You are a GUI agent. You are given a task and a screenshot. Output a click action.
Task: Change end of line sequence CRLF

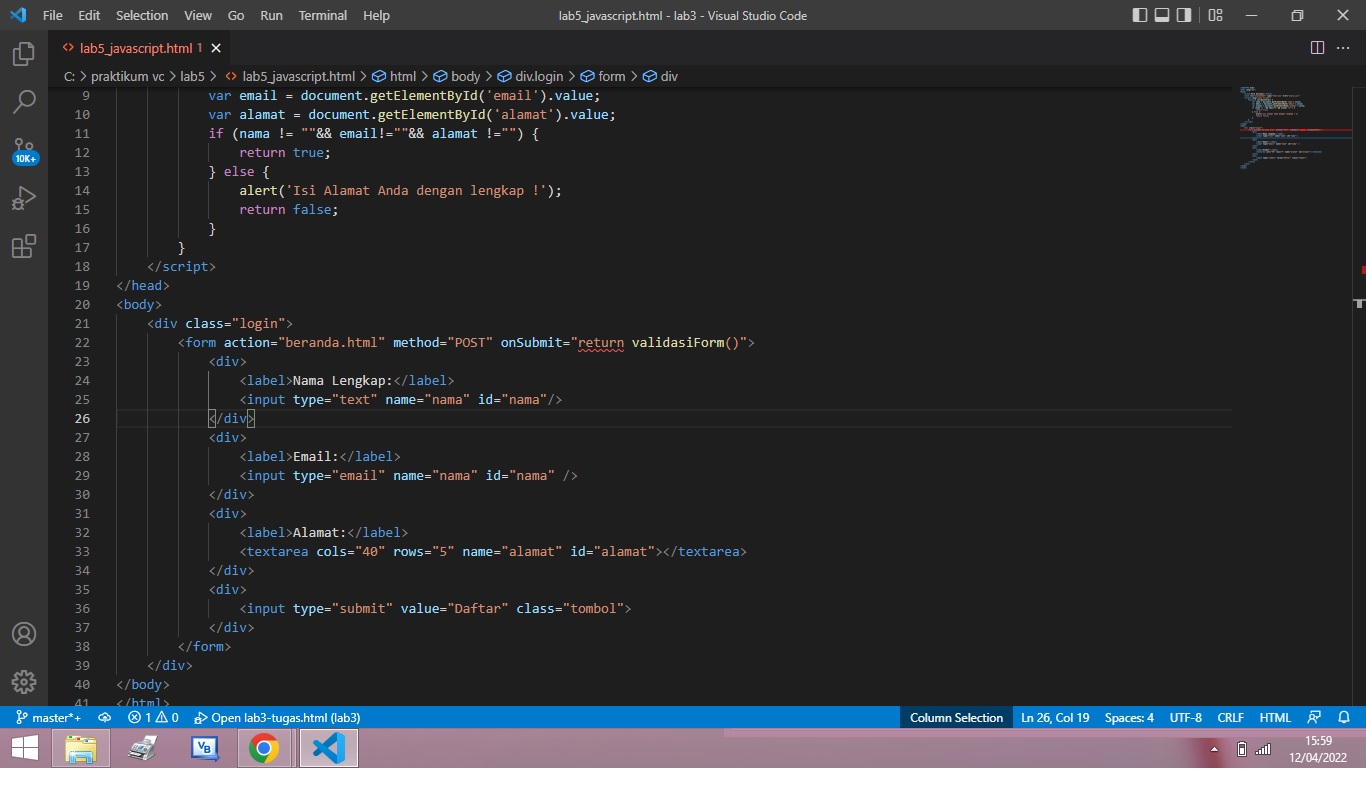1230,718
